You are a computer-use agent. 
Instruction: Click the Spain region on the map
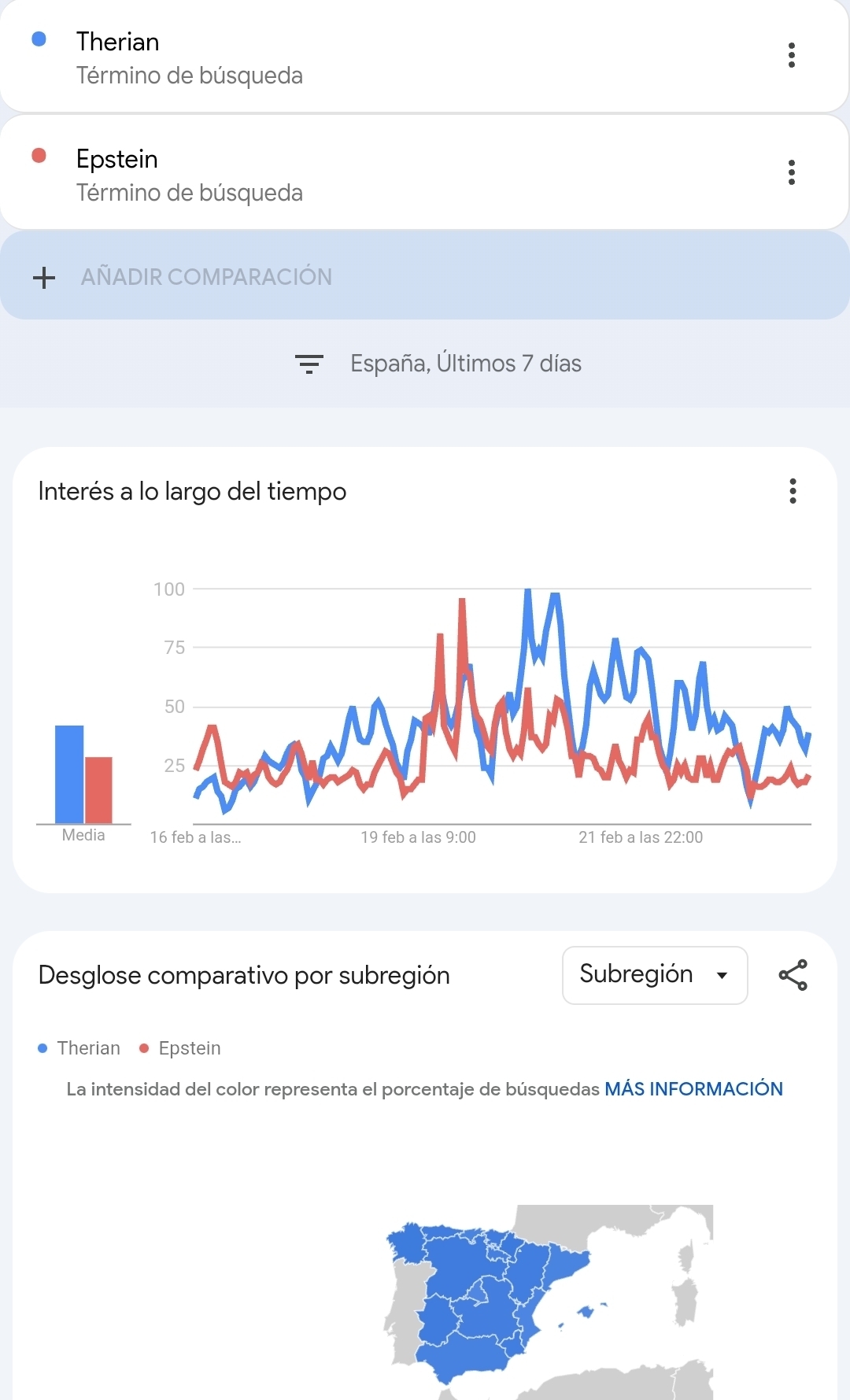pos(472,1298)
